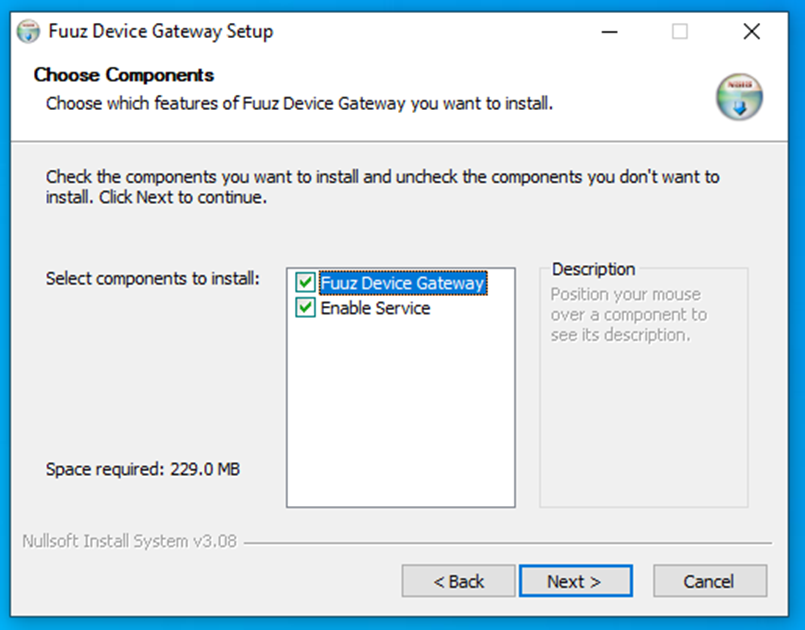Viewport: 805px width, 630px height.
Task: Click the Description group label
Action: [593, 269]
